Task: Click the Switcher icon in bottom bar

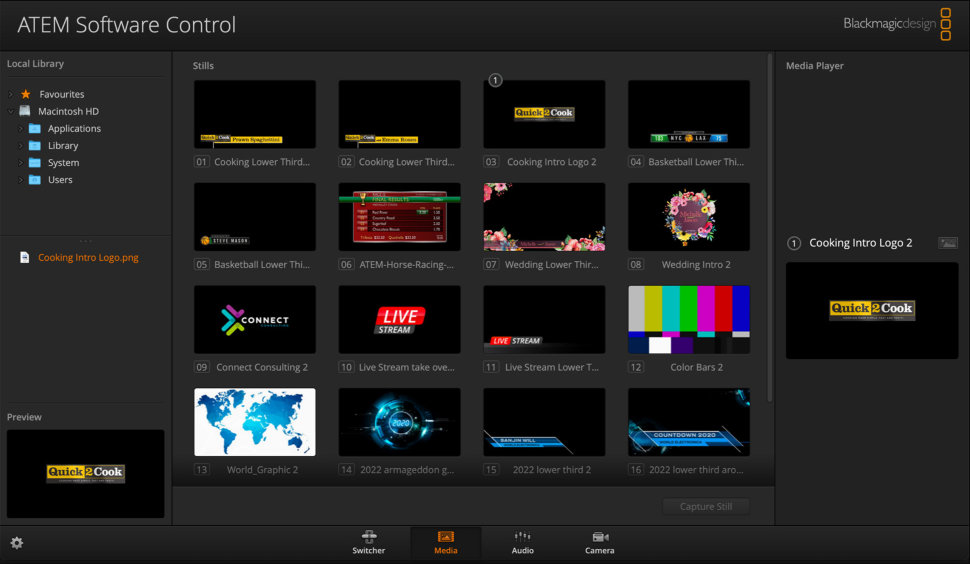Action: pos(369,537)
